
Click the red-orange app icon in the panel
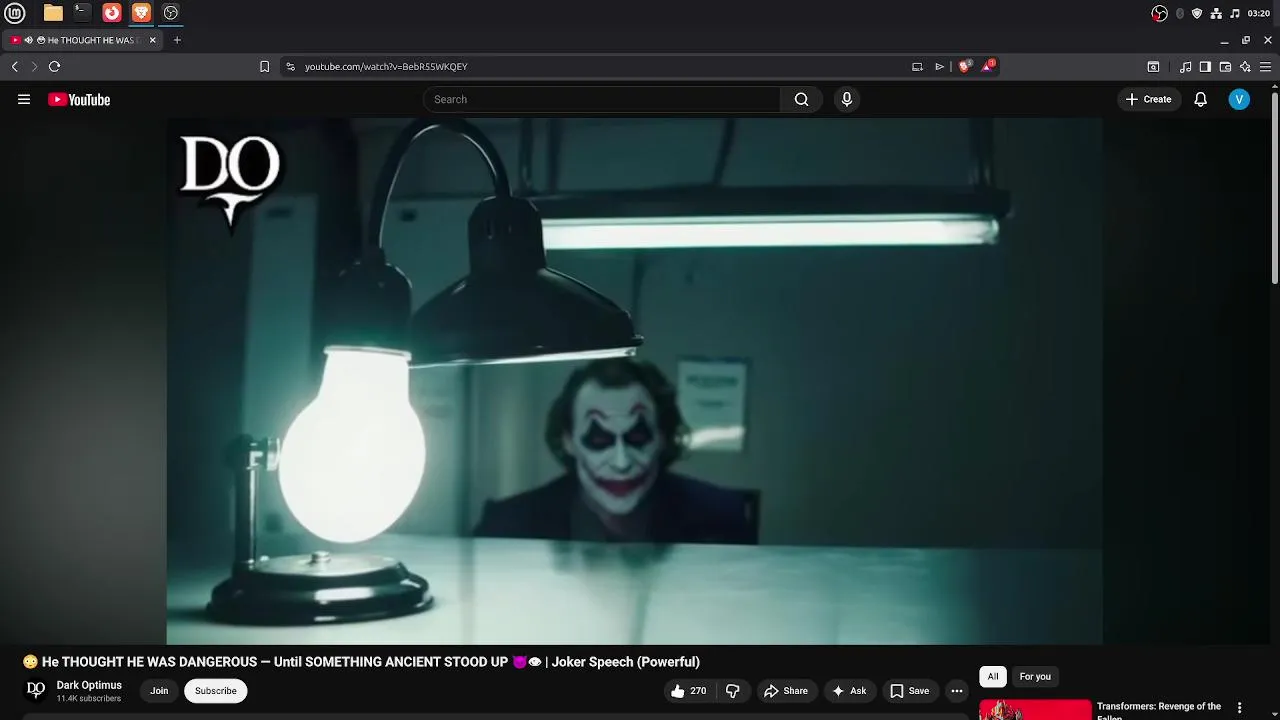point(112,13)
